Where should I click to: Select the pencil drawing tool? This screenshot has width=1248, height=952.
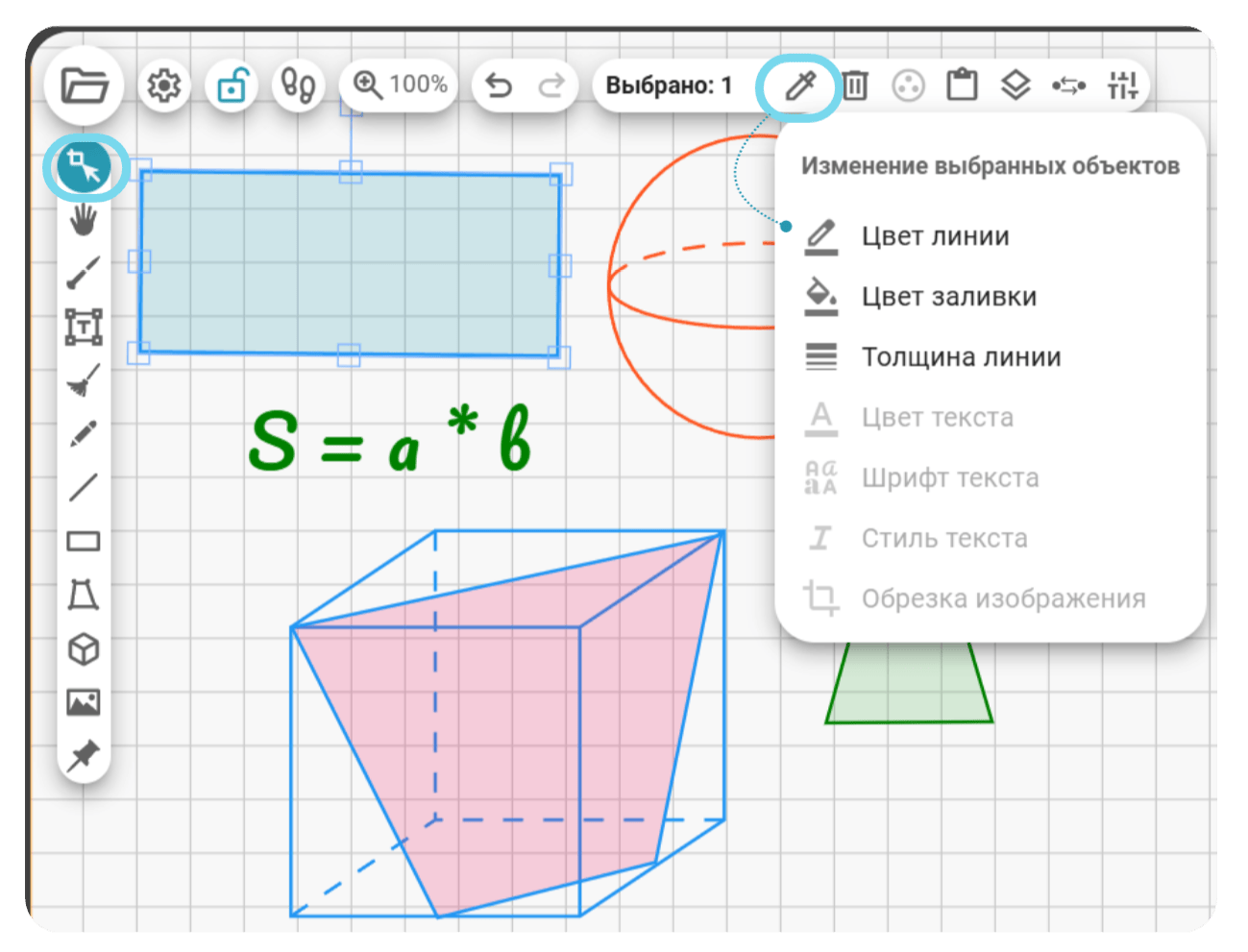[84, 433]
